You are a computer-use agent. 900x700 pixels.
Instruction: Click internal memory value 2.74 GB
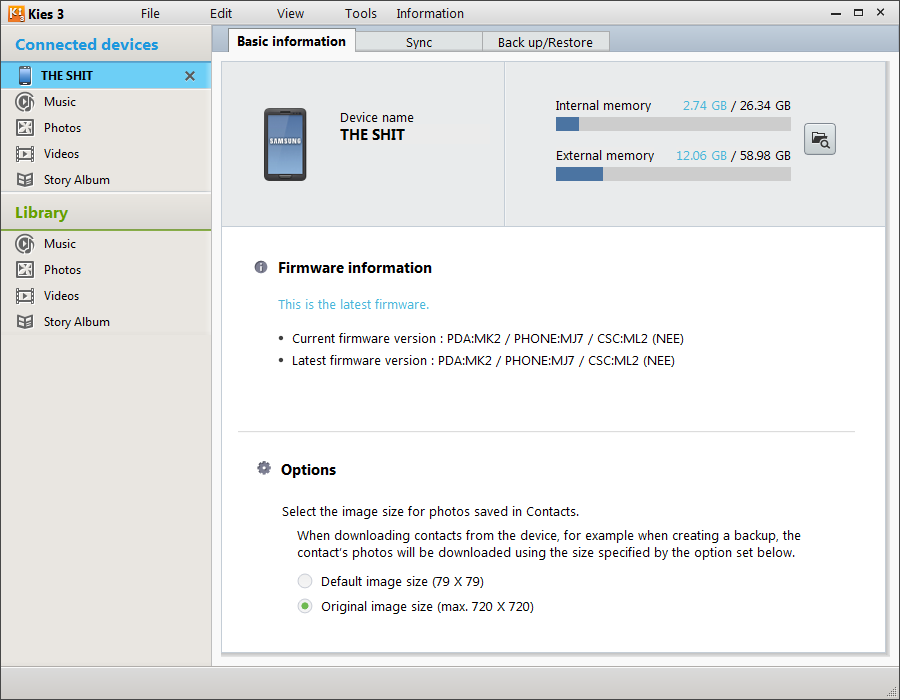[704, 106]
